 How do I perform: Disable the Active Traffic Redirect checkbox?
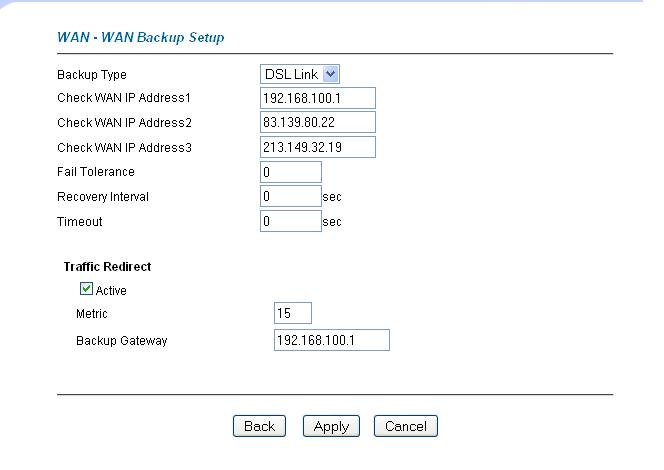click(x=86, y=291)
